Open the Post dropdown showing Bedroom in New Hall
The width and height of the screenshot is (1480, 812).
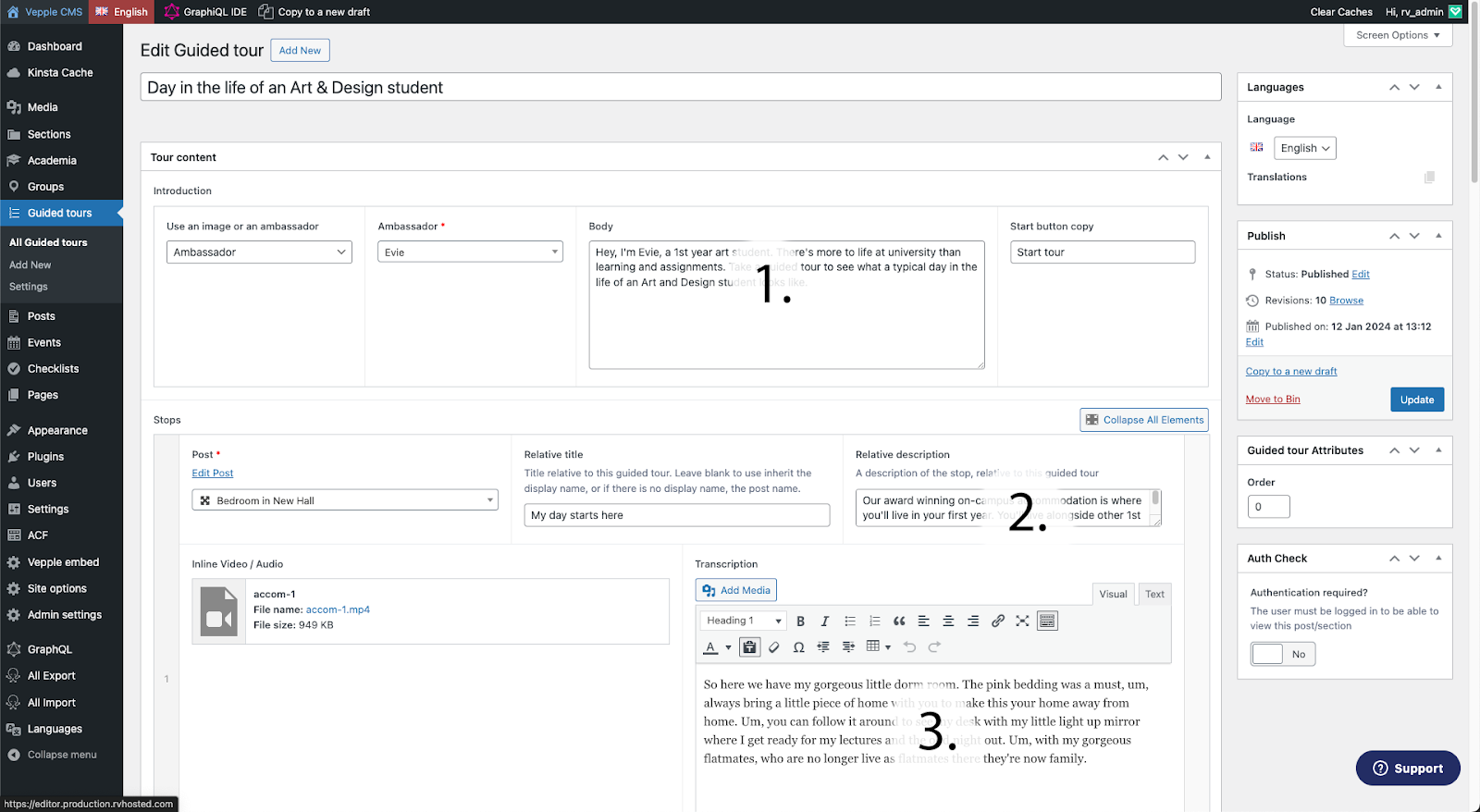tap(345, 500)
